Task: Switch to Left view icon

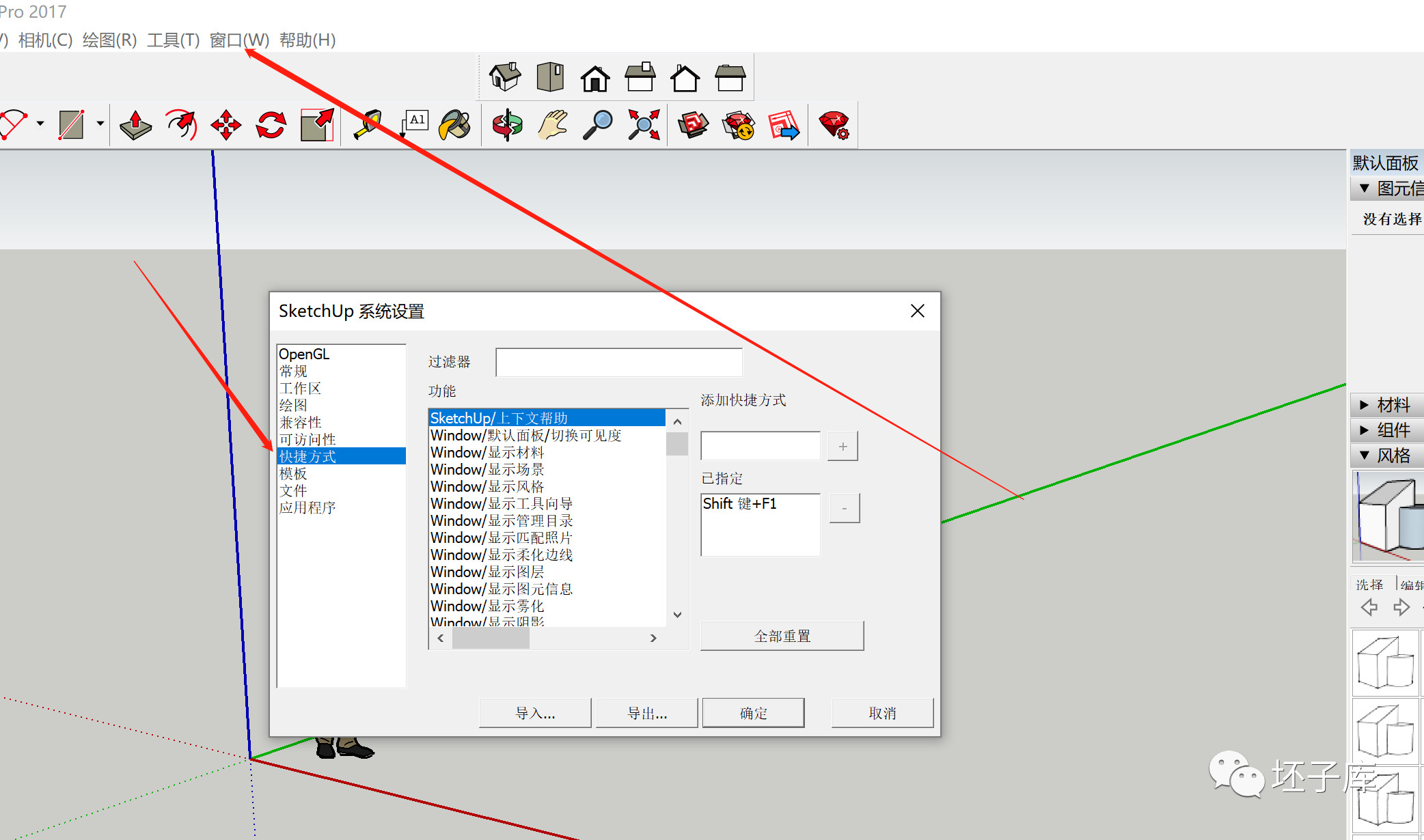Action: click(x=730, y=78)
